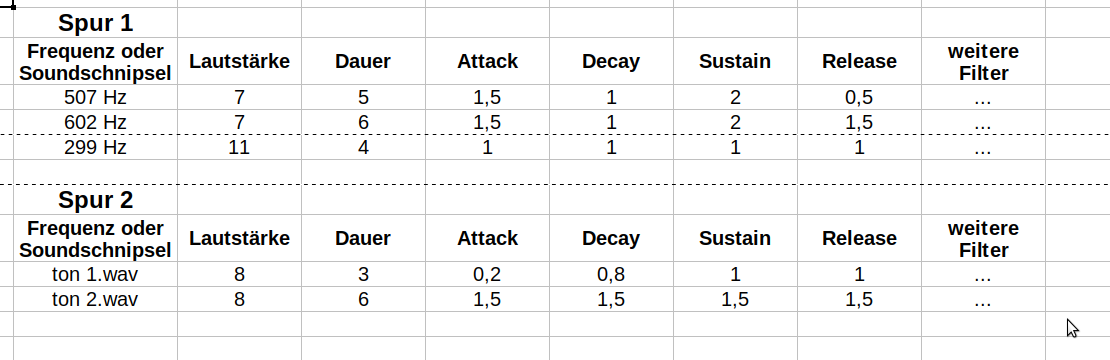
Task: Select the Release value 0,5 cell
Action: pos(859,98)
